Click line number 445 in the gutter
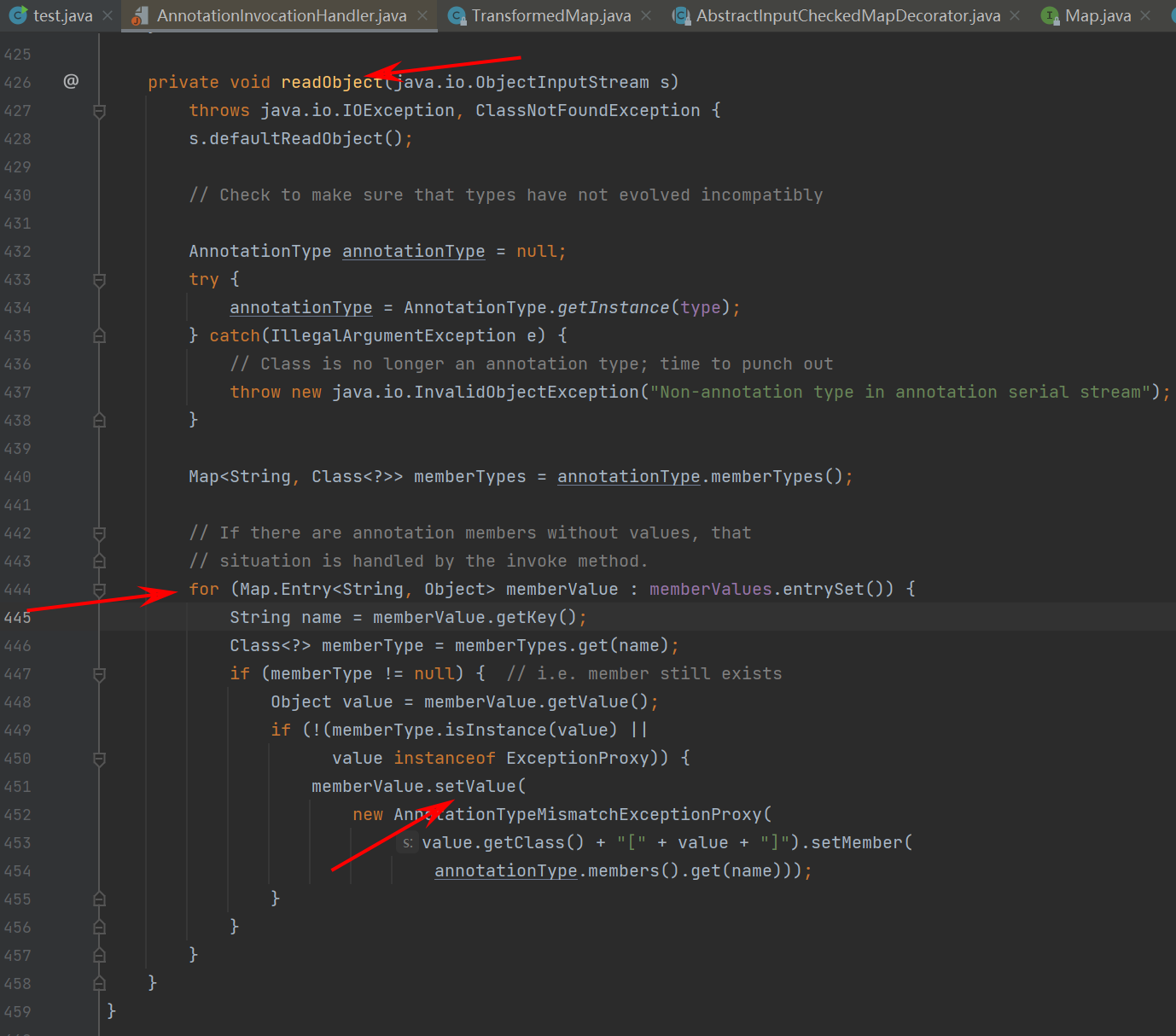Image resolution: width=1176 pixels, height=1036 pixels. (x=17, y=618)
